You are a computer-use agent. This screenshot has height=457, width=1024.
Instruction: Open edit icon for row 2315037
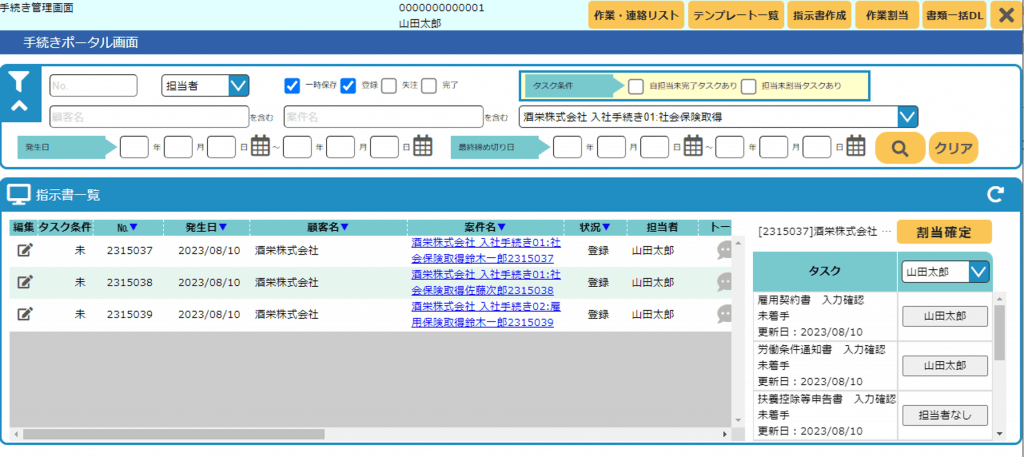[x=25, y=250]
